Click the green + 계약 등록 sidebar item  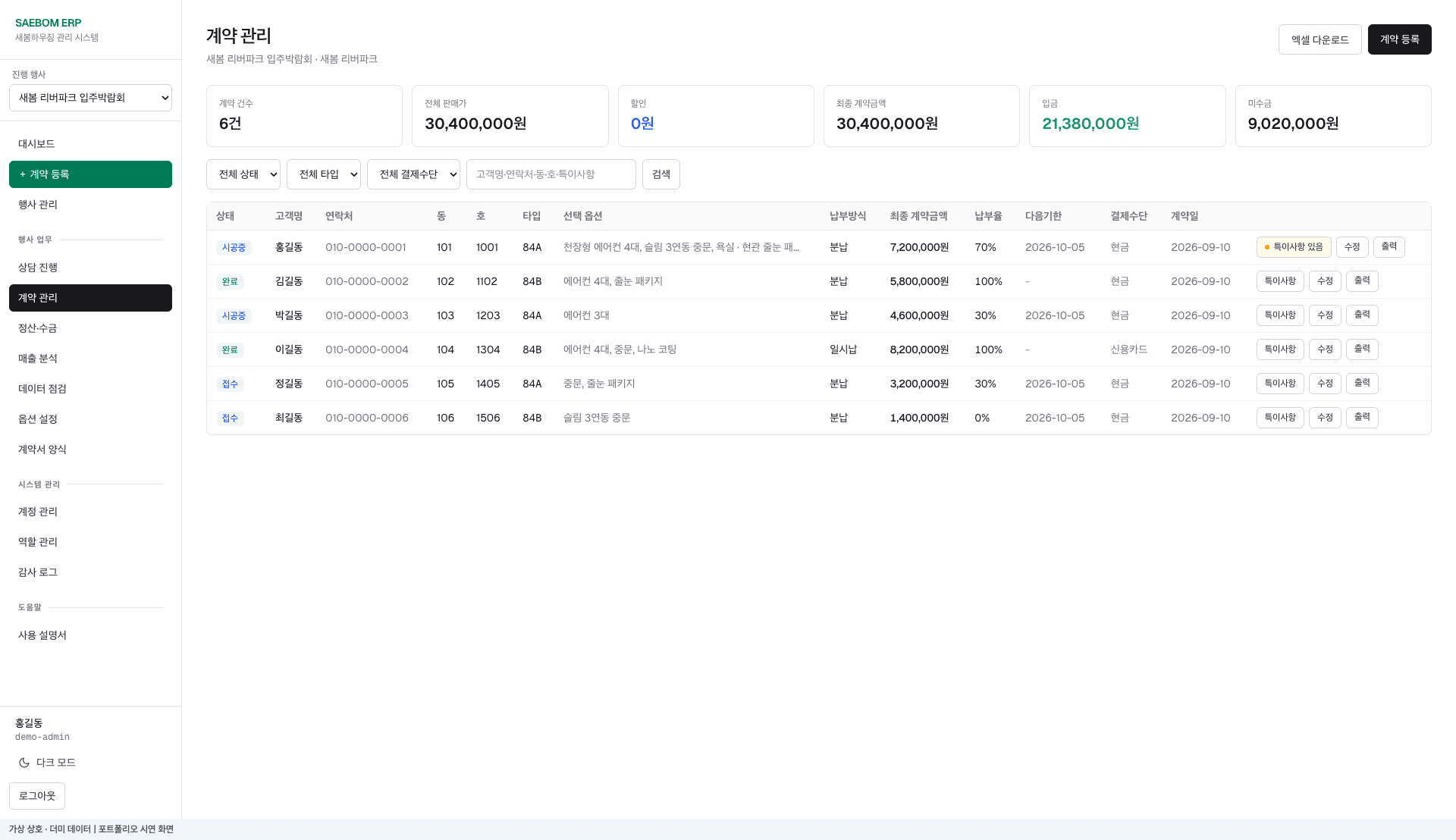coord(90,174)
